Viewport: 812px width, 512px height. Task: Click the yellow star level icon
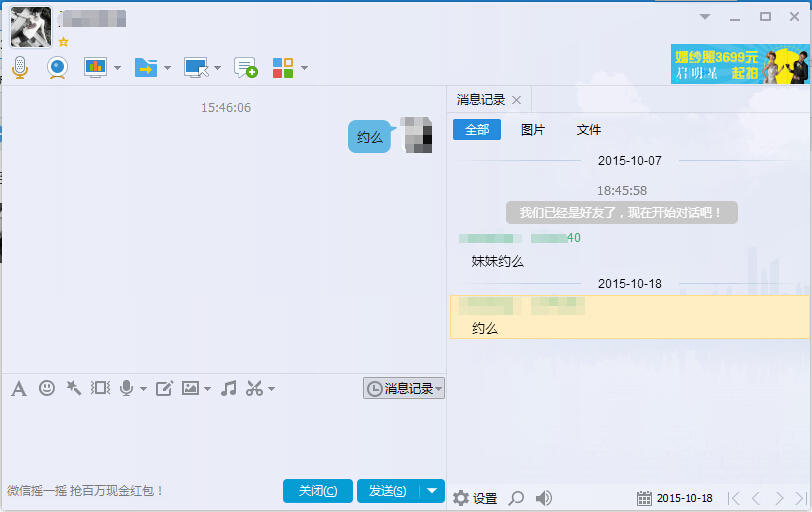[x=63, y=41]
